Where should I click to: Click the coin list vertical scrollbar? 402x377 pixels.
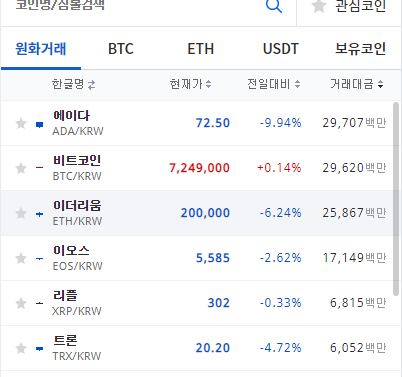(396, 199)
